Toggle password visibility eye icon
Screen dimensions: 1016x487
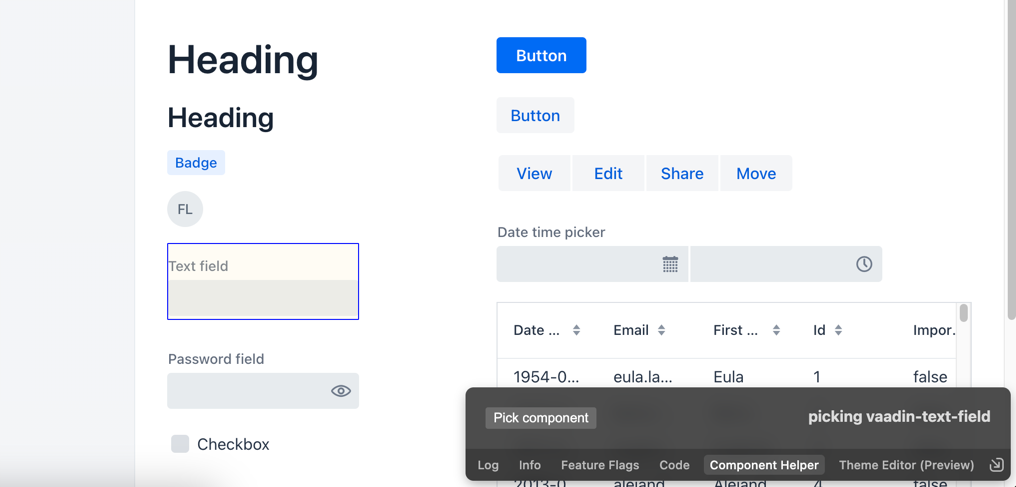pos(341,391)
